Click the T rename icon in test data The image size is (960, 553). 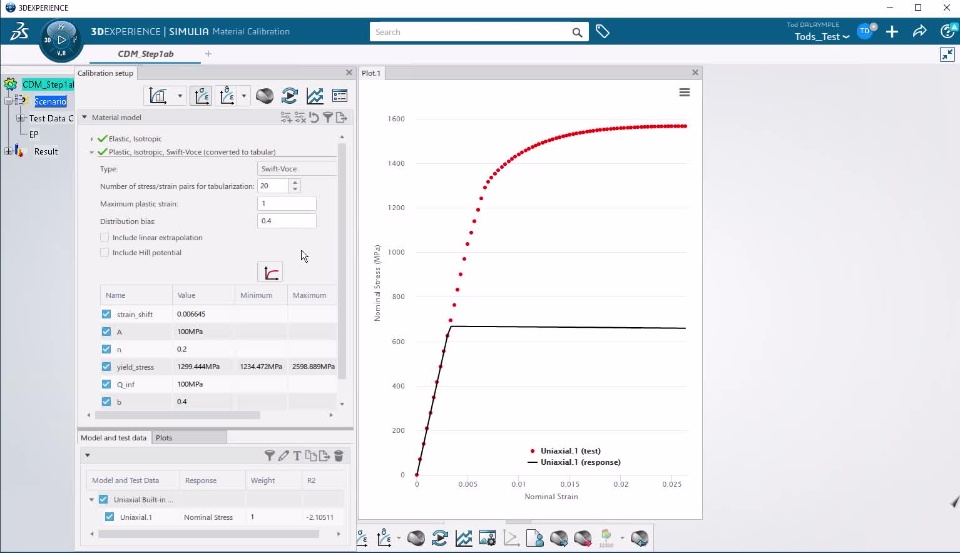(x=297, y=456)
